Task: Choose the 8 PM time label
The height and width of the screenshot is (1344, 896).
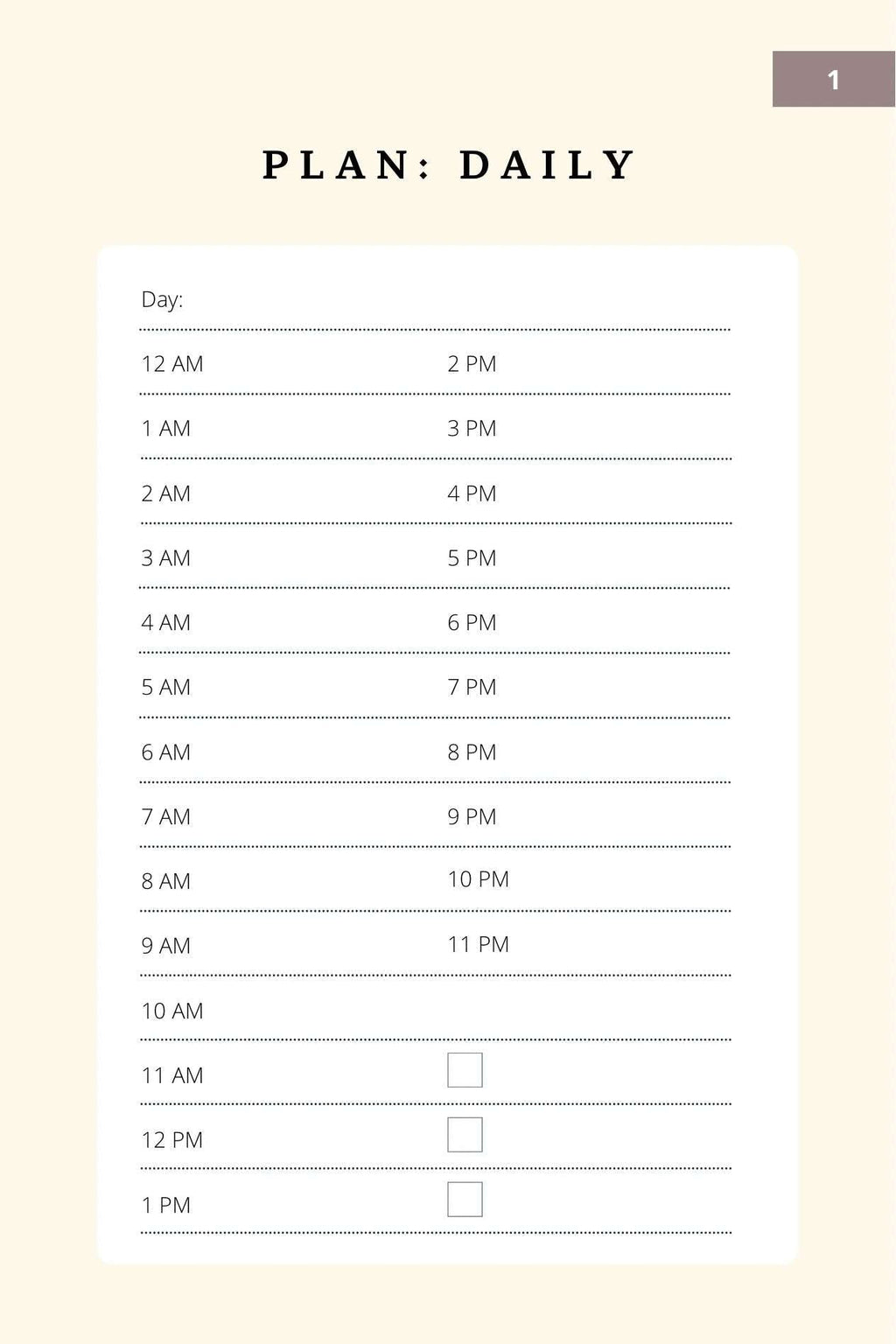Action: click(x=472, y=752)
